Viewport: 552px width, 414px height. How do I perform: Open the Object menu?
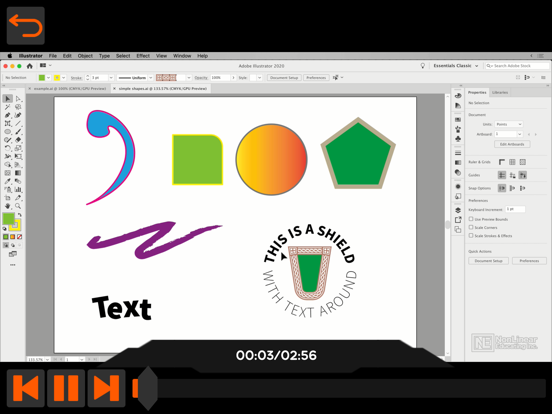coord(85,56)
